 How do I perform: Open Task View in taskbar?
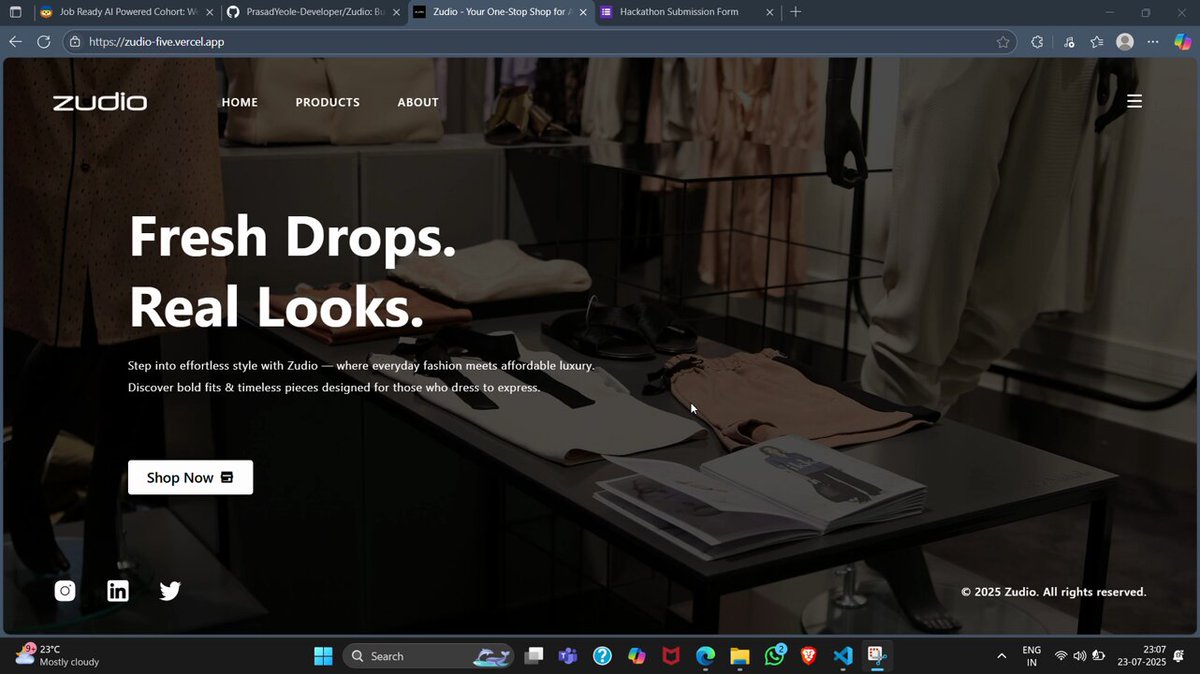pyautogui.click(x=535, y=656)
